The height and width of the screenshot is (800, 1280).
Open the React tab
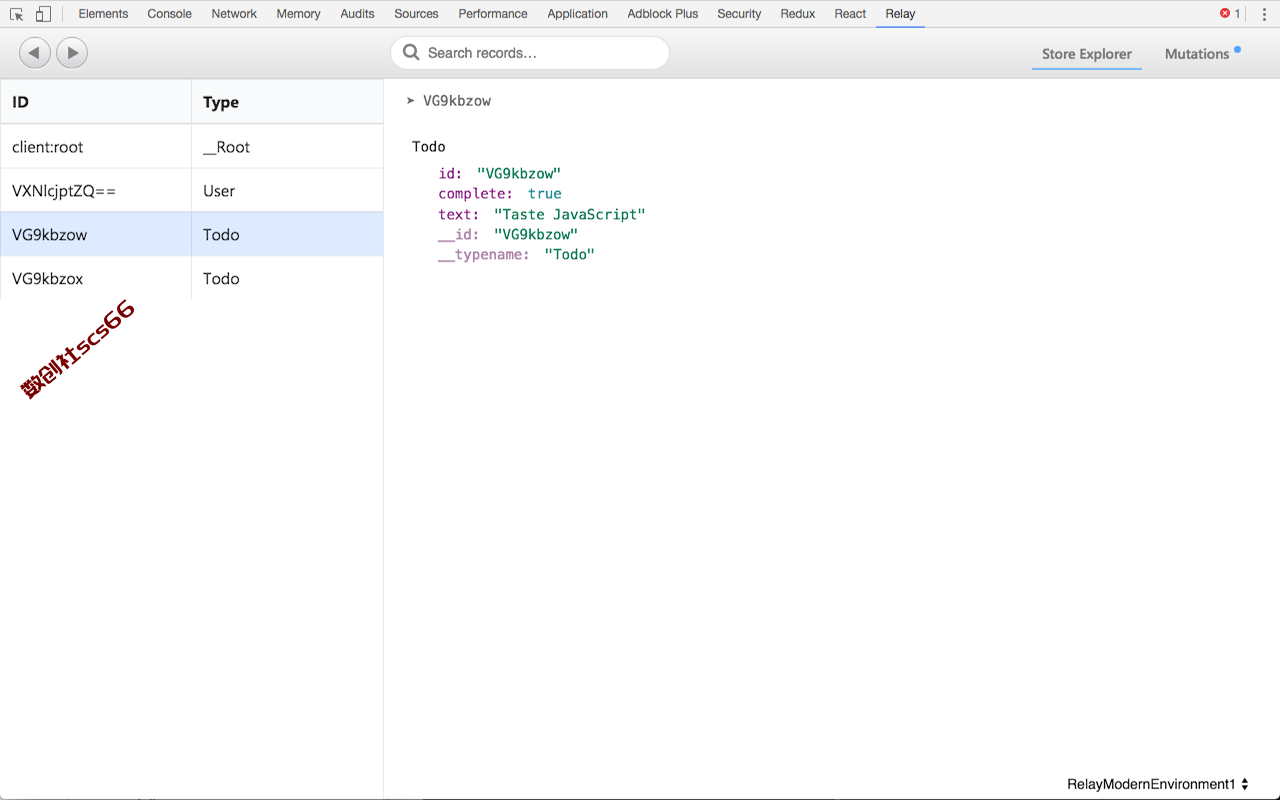(850, 14)
